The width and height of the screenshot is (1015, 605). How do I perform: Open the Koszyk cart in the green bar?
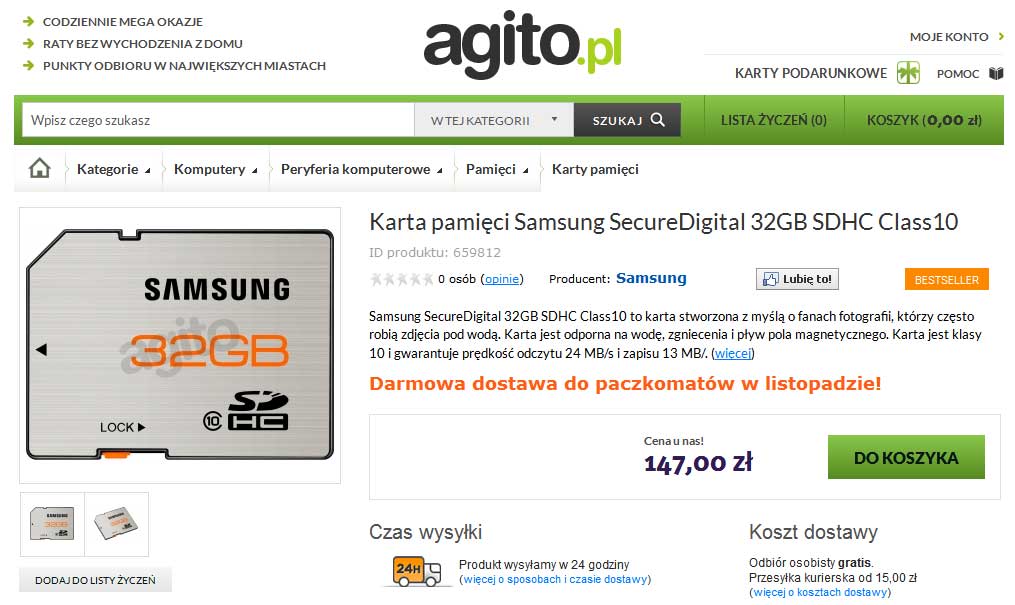tap(924, 120)
